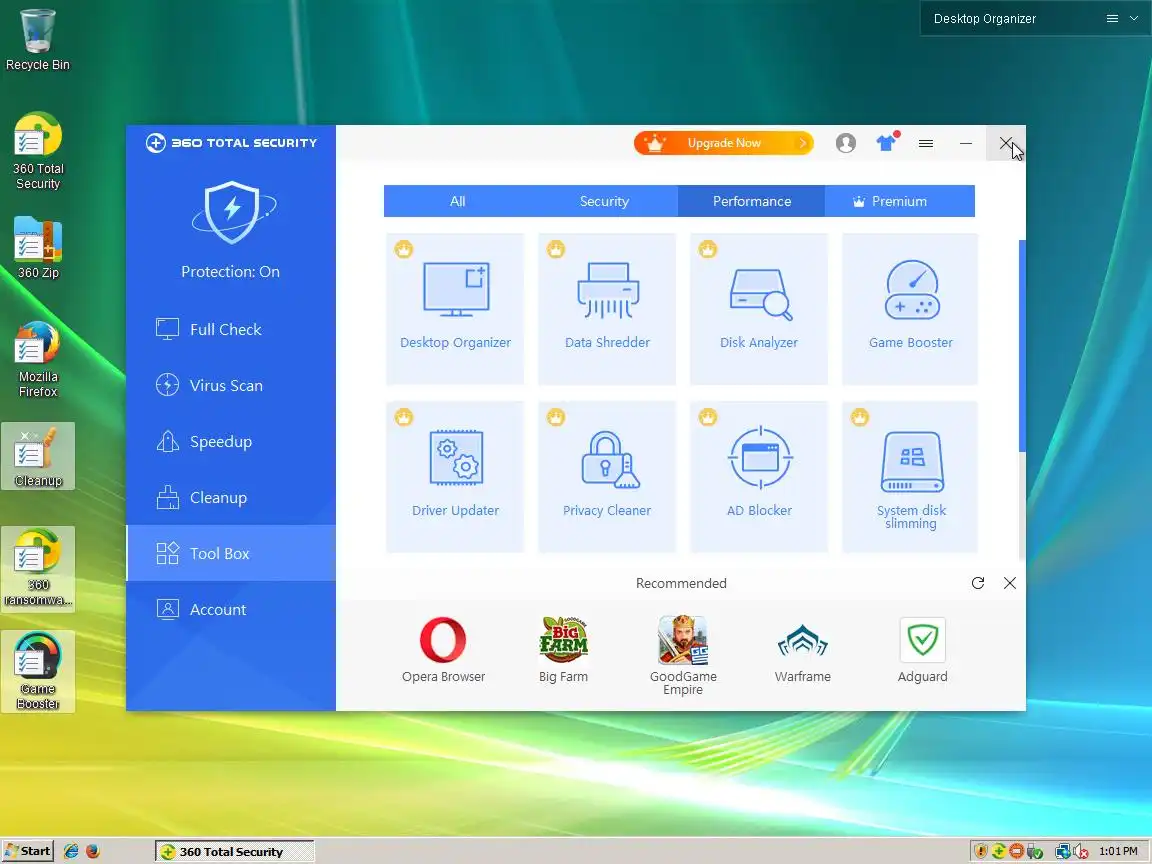The width and height of the screenshot is (1152, 864).
Task: Launch Firefox from the quick launch bar
Action: (93, 851)
